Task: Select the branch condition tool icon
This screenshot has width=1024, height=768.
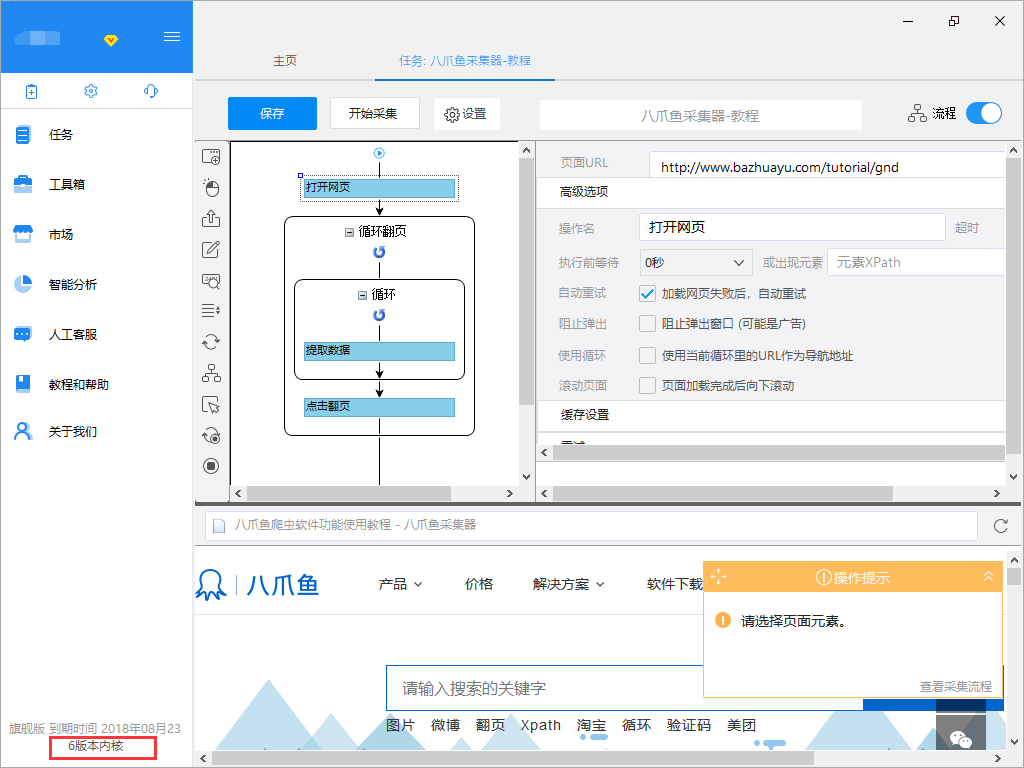Action: pyautogui.click(x=211, y=373)
